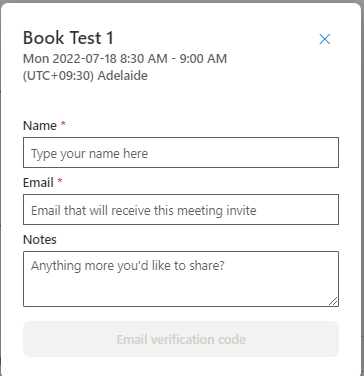
Task: Click the 2022-07-18 date text
Action: (85, 59)
